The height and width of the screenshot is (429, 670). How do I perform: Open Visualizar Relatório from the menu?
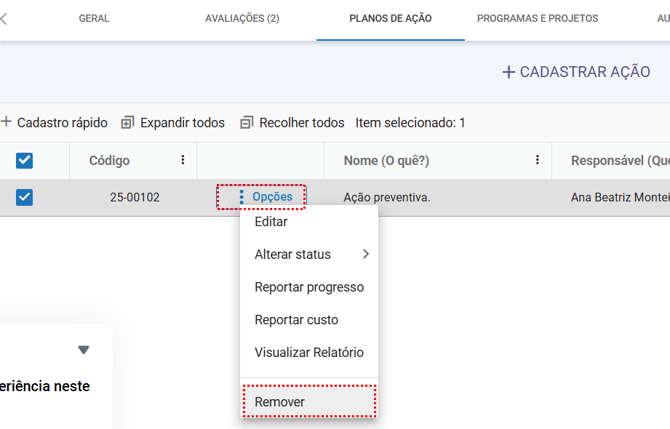pos(309,352)
